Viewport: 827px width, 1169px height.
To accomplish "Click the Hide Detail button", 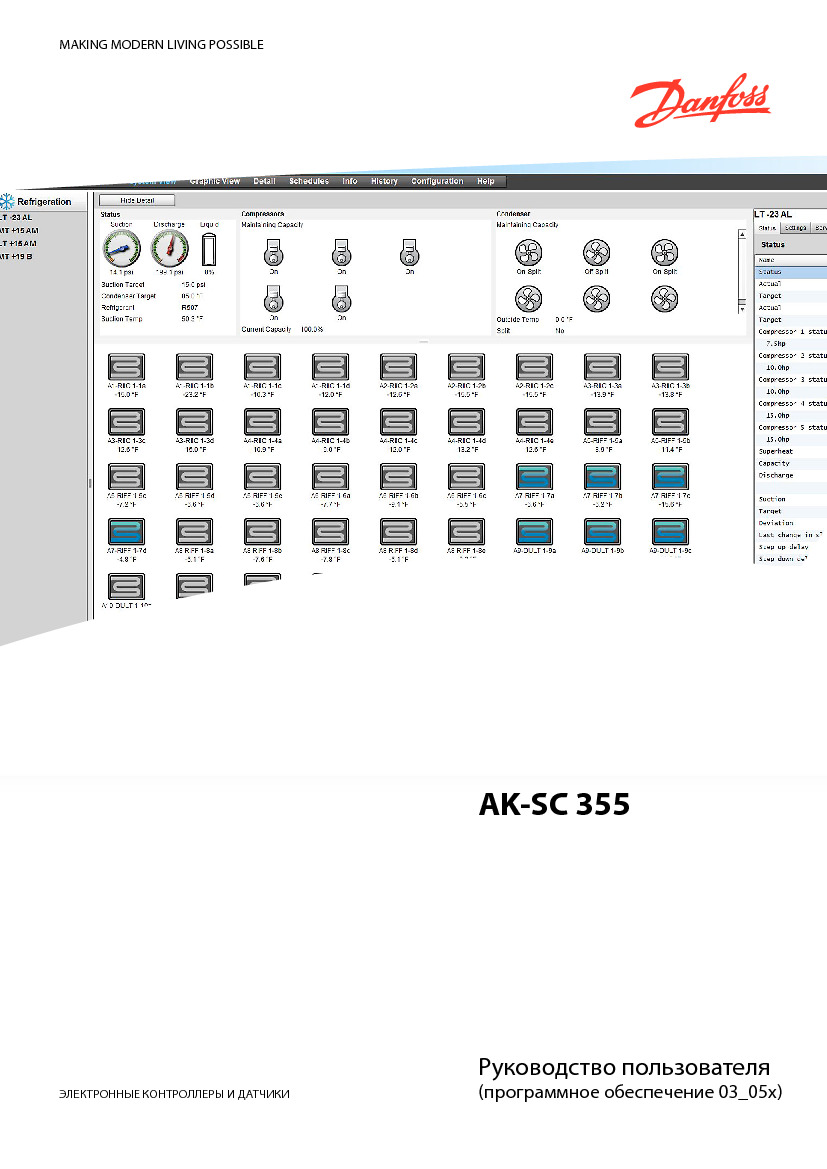I will tap(137, 201).
